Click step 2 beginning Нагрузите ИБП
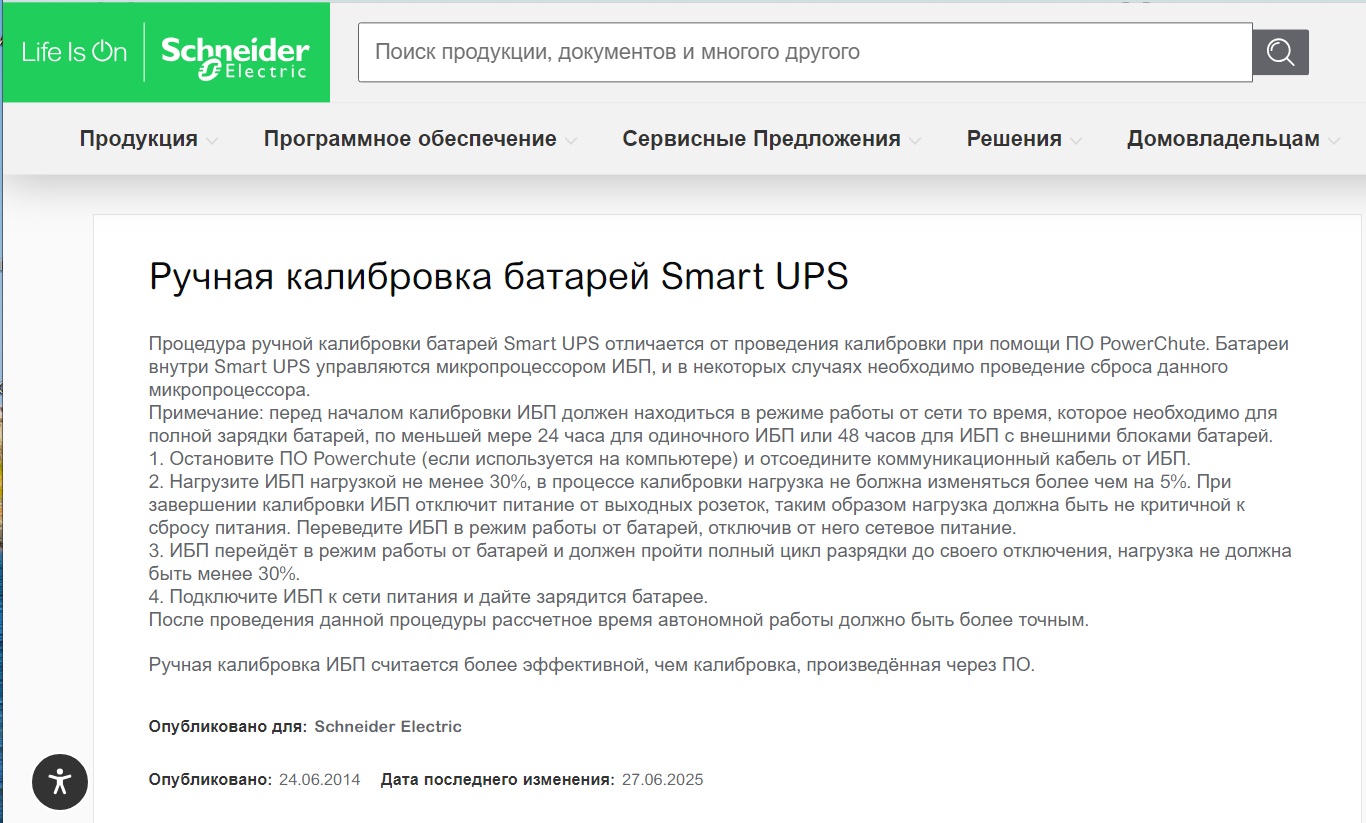Screen dimensions: 1366x823 coord(697,505)
